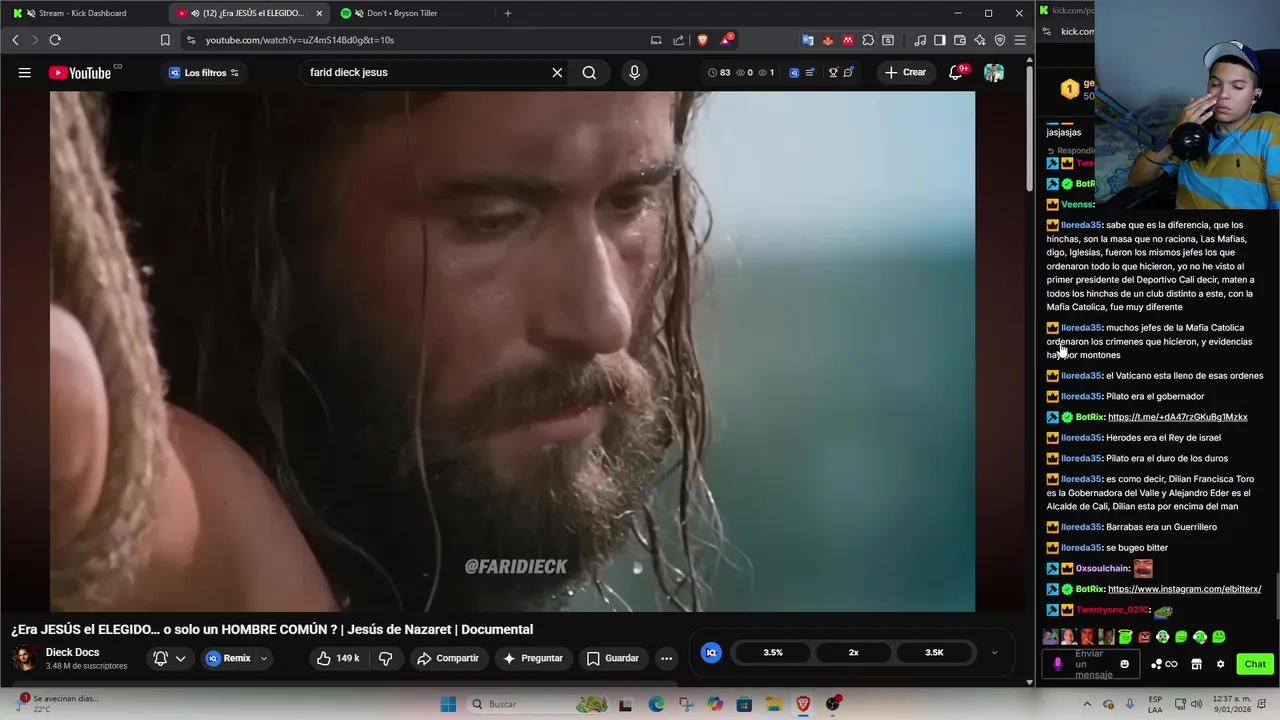Viewport: 1280px width, 720px height.
Task: Toggle the browser sidebar panel
Action: (940, 40)
